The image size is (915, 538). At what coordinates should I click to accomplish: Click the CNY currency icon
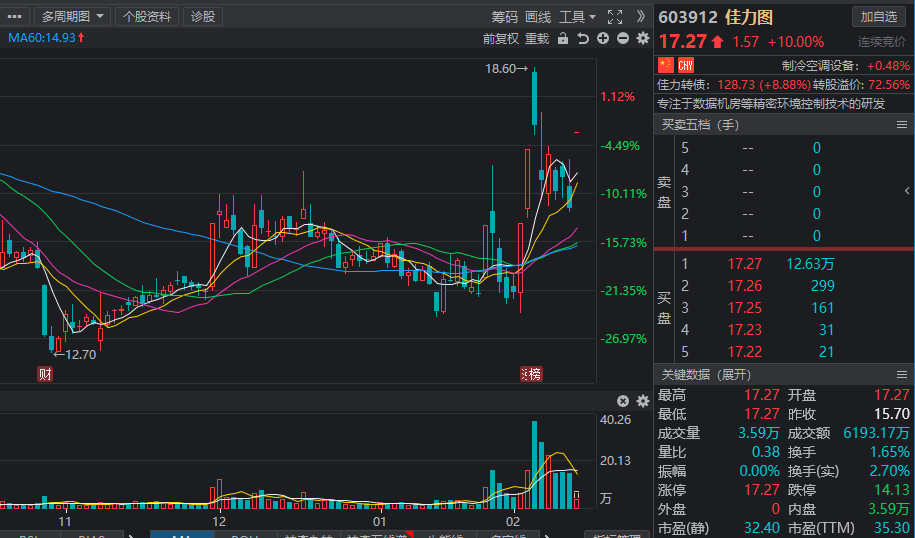click(685, 65)
